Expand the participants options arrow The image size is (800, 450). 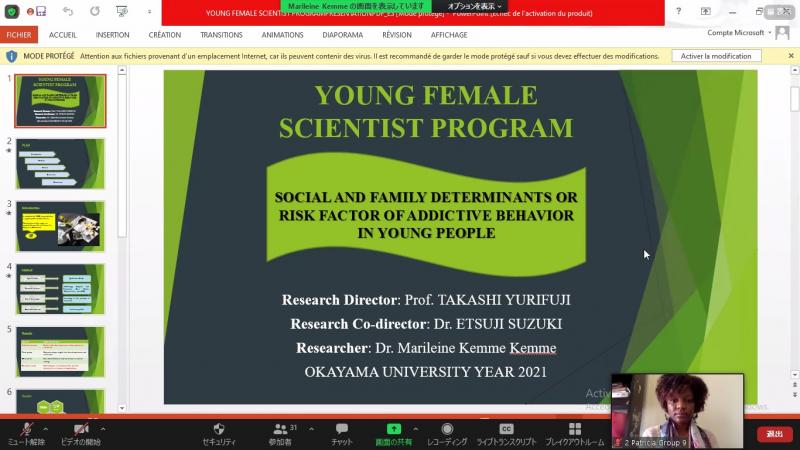(311, 429)
